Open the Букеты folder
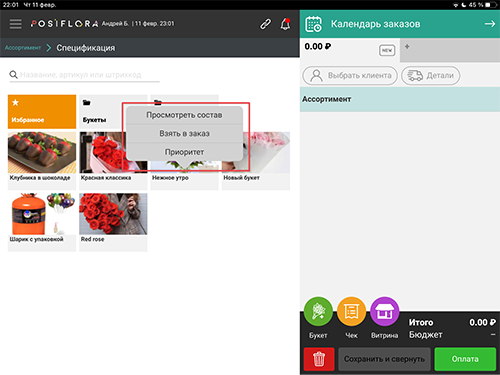500x375 pixels. [x=101, y=112]
